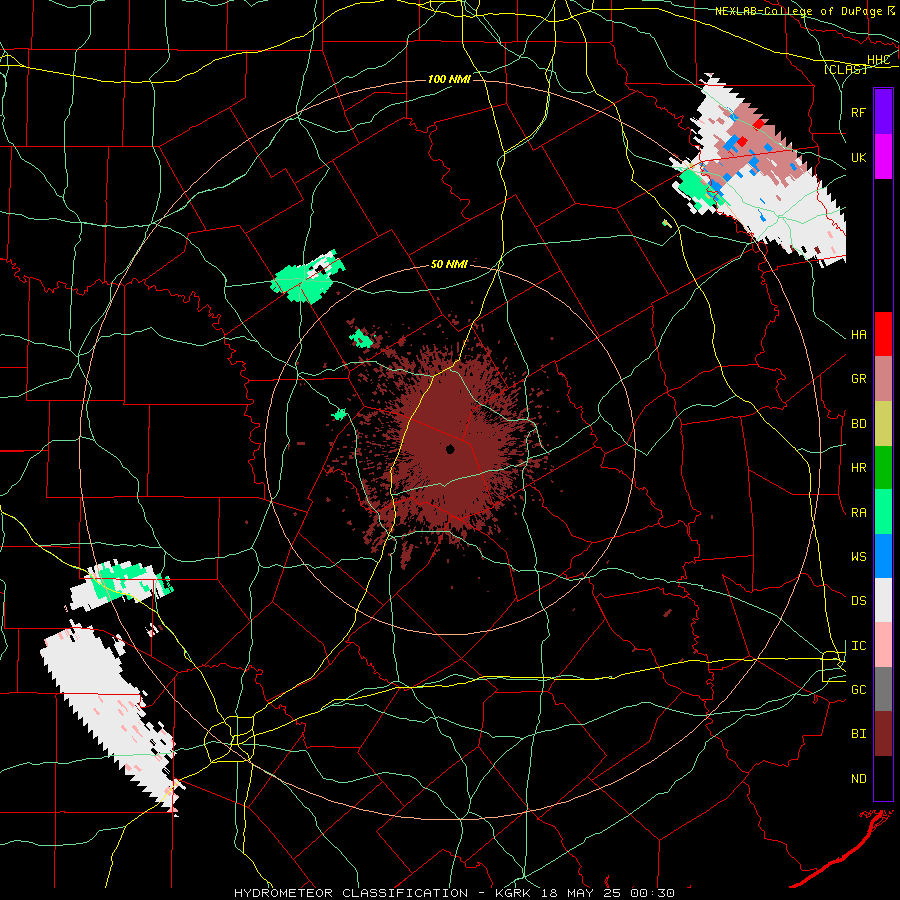This screenshot has width=900, height=900.
Task: Click the dark red BI legend swatch
Action: click(x=883, y=734)
